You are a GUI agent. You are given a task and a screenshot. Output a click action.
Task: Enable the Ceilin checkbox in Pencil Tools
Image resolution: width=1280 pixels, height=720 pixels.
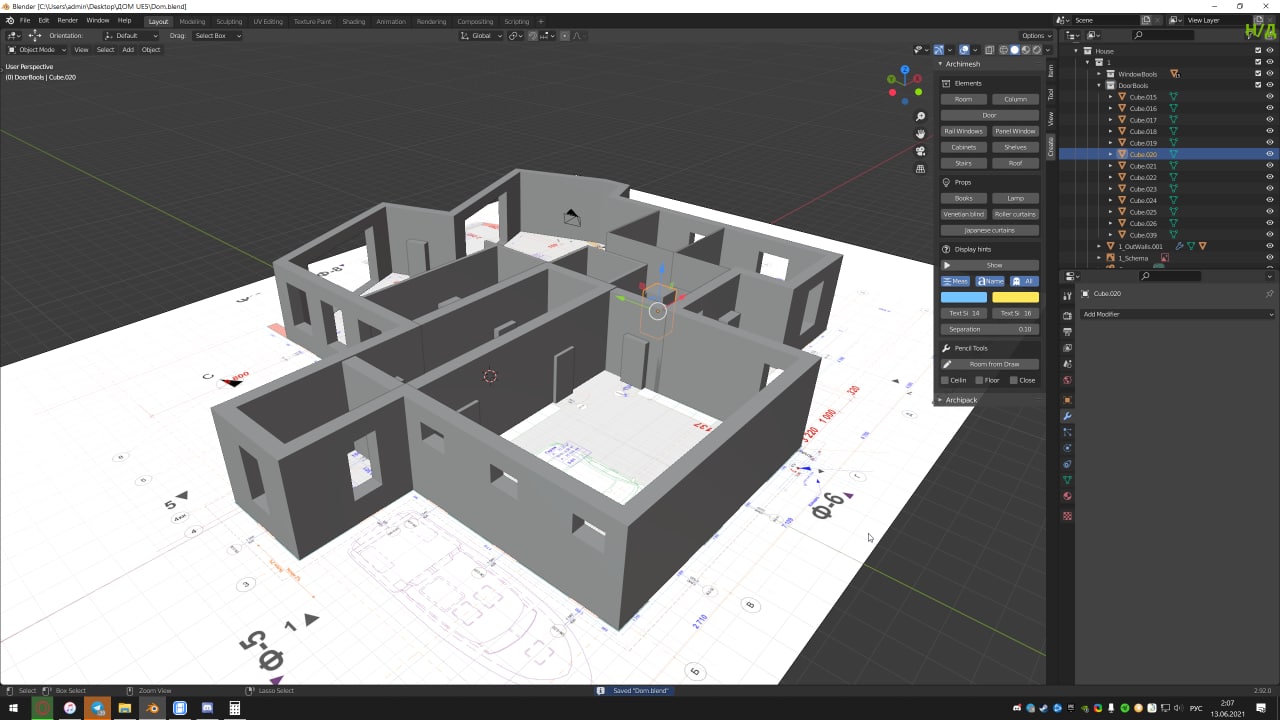946,380
